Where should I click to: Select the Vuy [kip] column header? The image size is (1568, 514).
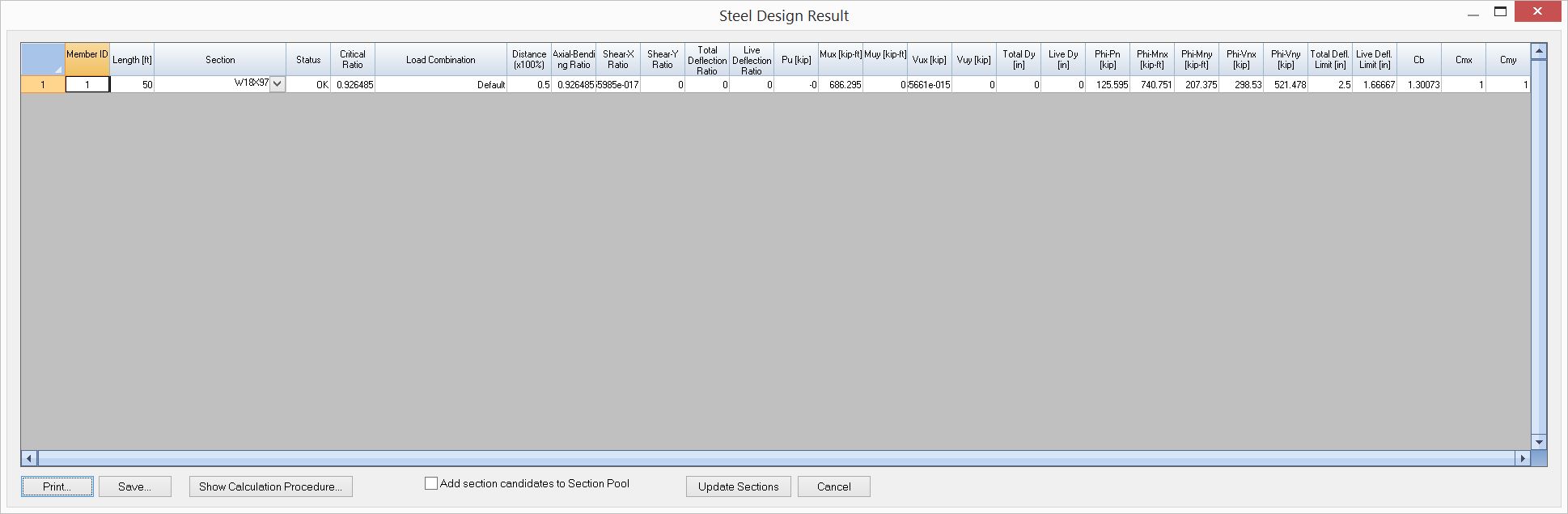(974, 60)
